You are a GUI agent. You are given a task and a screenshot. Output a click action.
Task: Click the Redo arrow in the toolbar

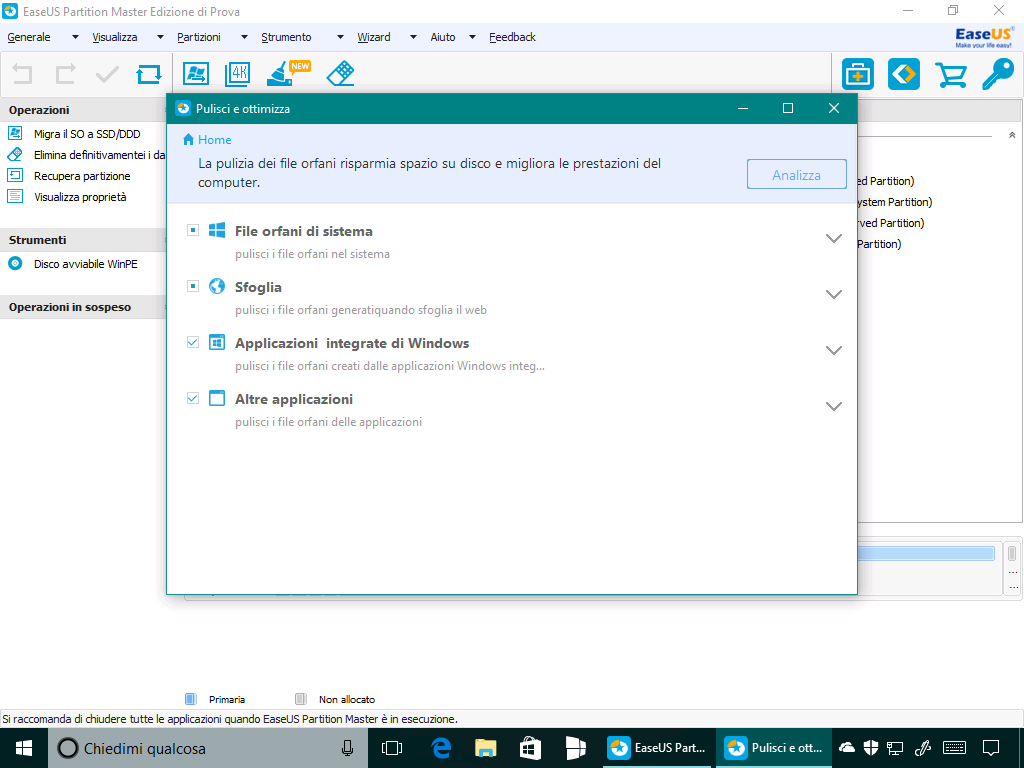tap(65, 74)
